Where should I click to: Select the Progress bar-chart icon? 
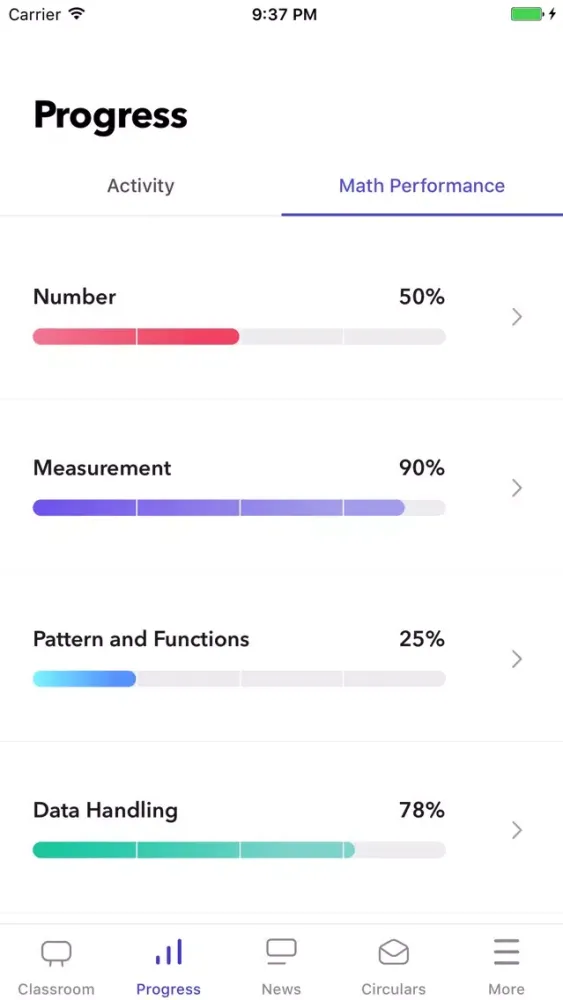coord(169,952)
